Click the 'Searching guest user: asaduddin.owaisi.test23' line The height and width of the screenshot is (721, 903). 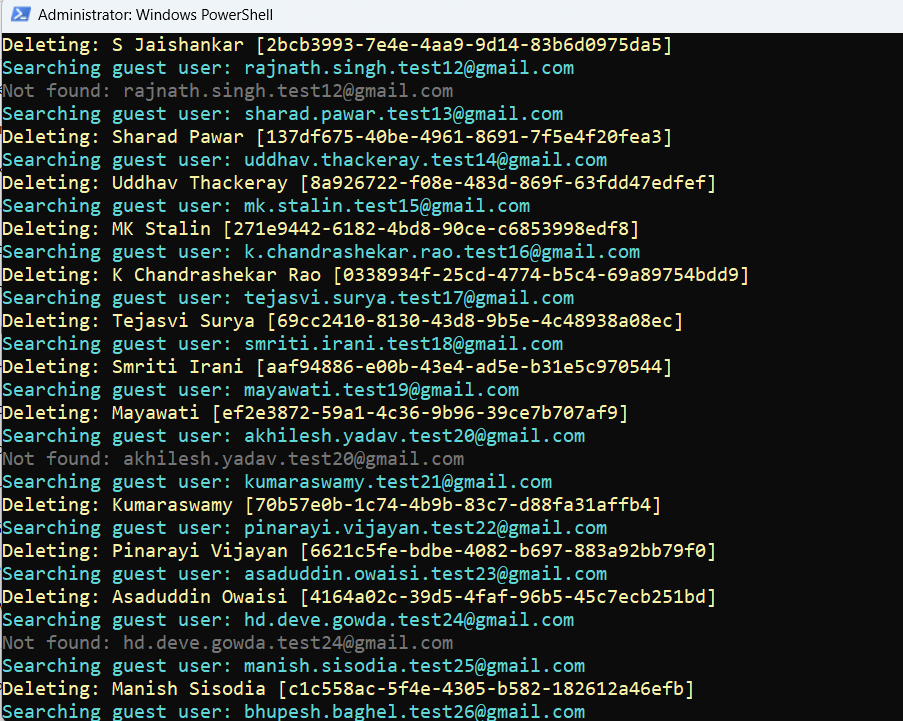(x=304, y=574)
